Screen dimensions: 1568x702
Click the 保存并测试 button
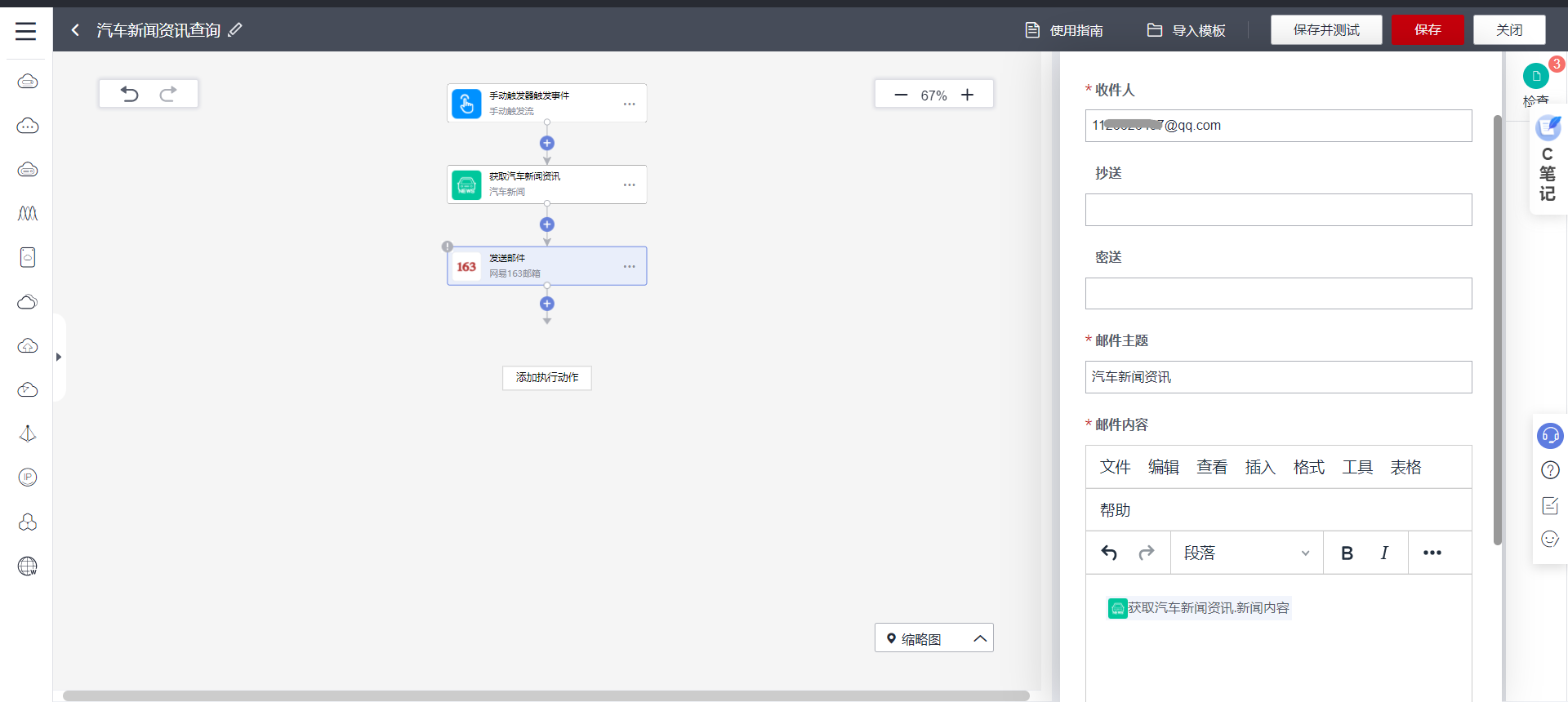(1326, 30)
